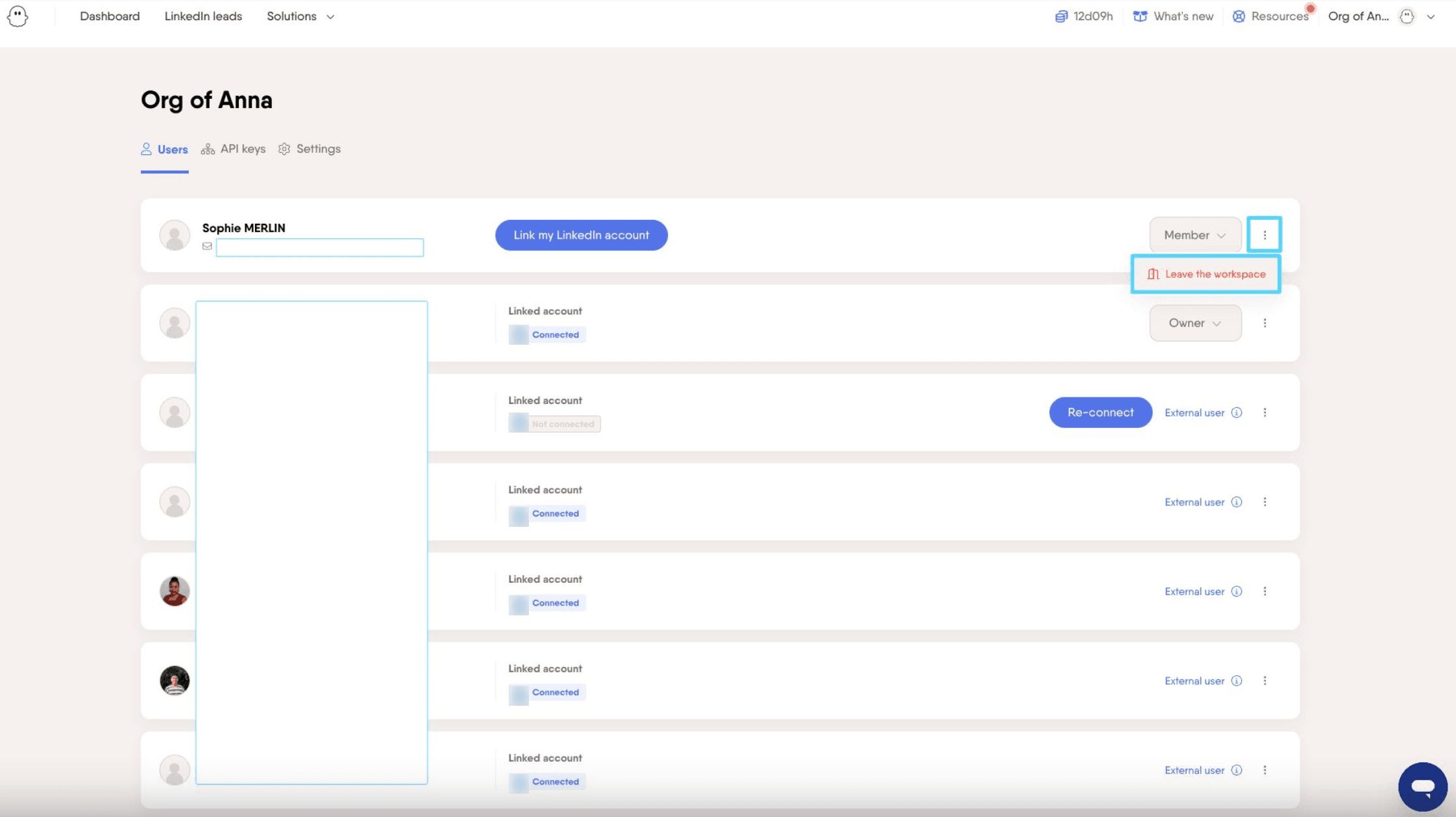Click the Org of Anna heading
Viewport: 1456px width, 817px height.
(206, 100)
